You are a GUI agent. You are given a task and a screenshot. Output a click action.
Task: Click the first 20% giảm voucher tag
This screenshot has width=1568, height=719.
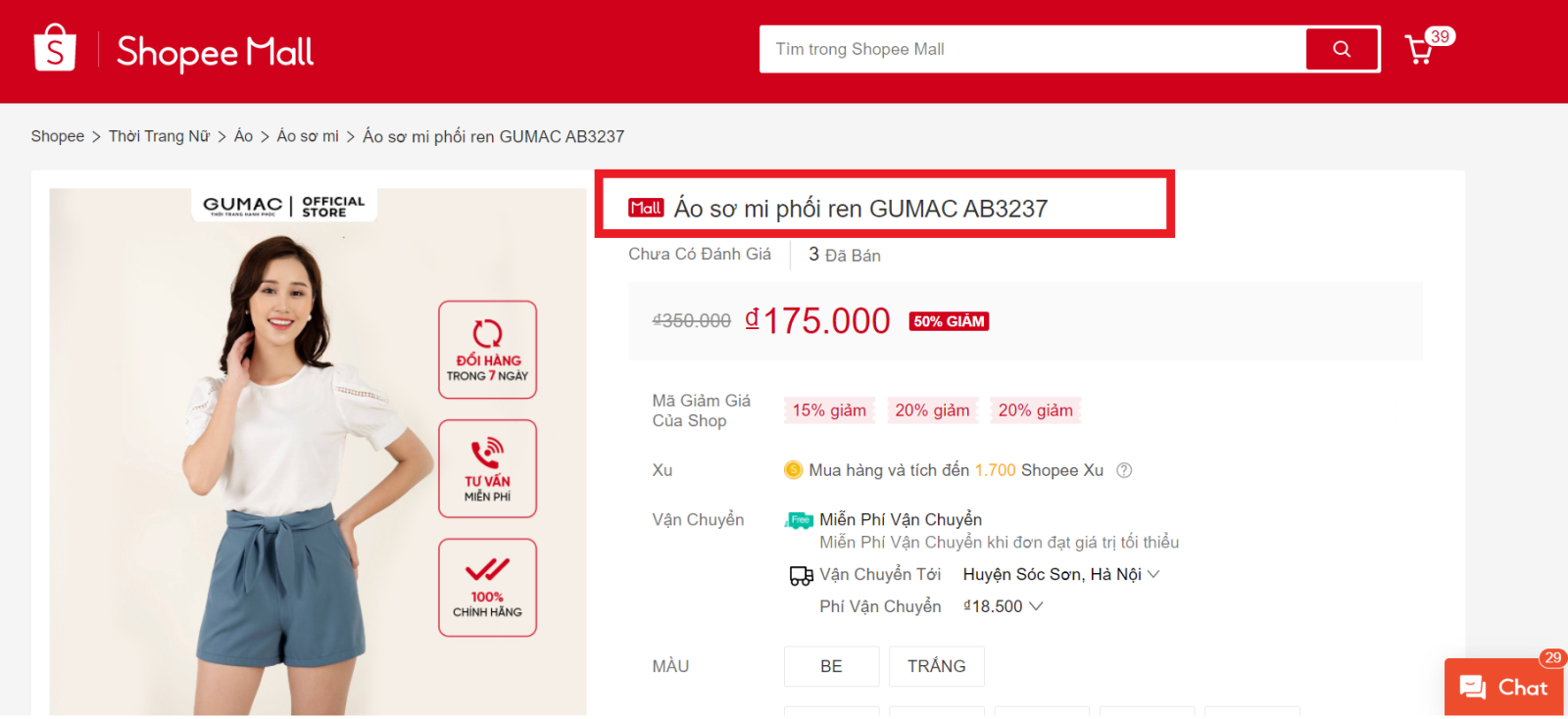pyautogui.click(x=932, y=410)
